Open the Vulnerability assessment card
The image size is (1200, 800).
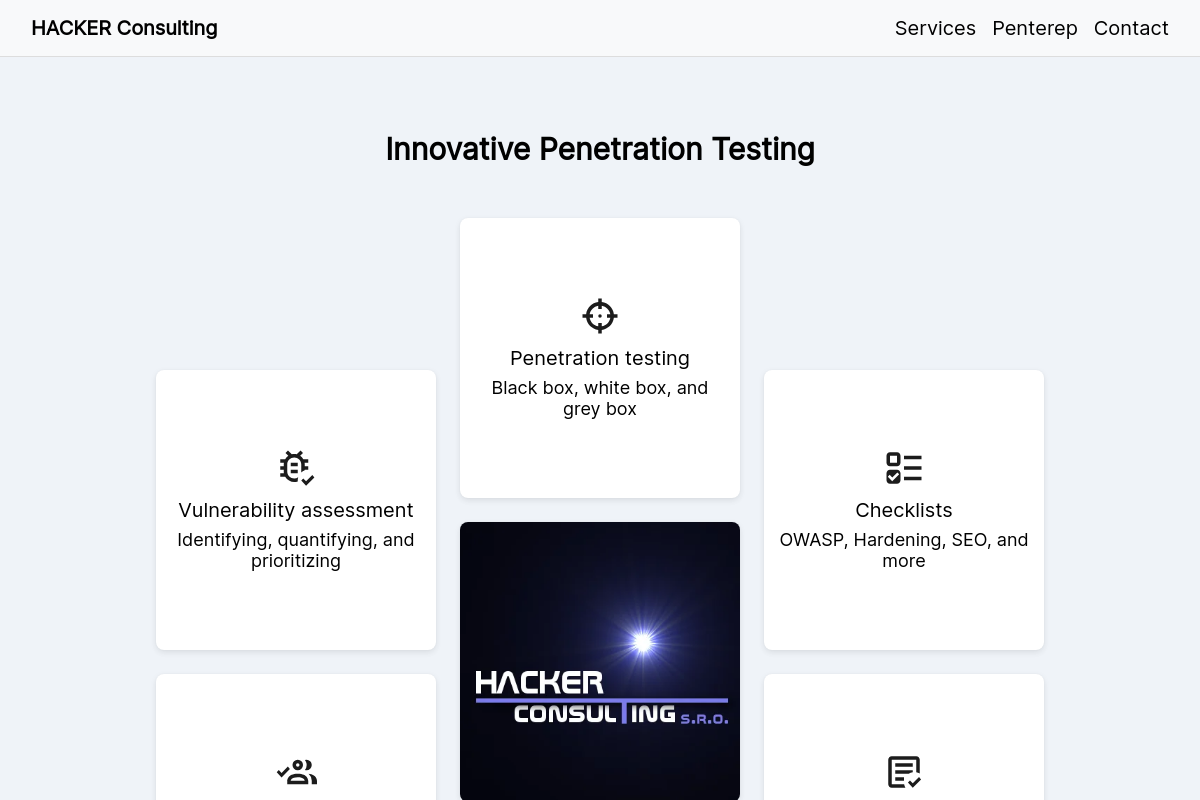296,510
